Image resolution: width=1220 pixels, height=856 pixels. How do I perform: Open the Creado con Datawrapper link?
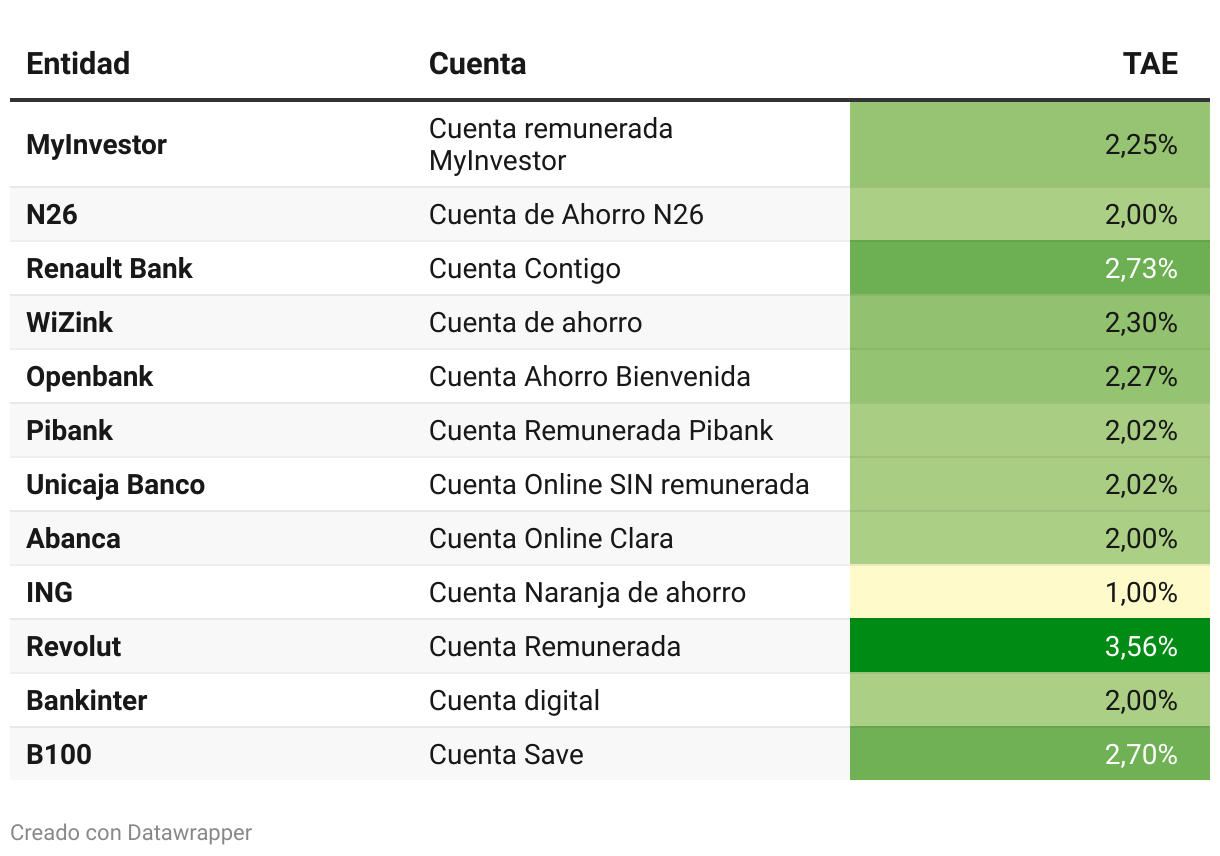pos(131,832)
